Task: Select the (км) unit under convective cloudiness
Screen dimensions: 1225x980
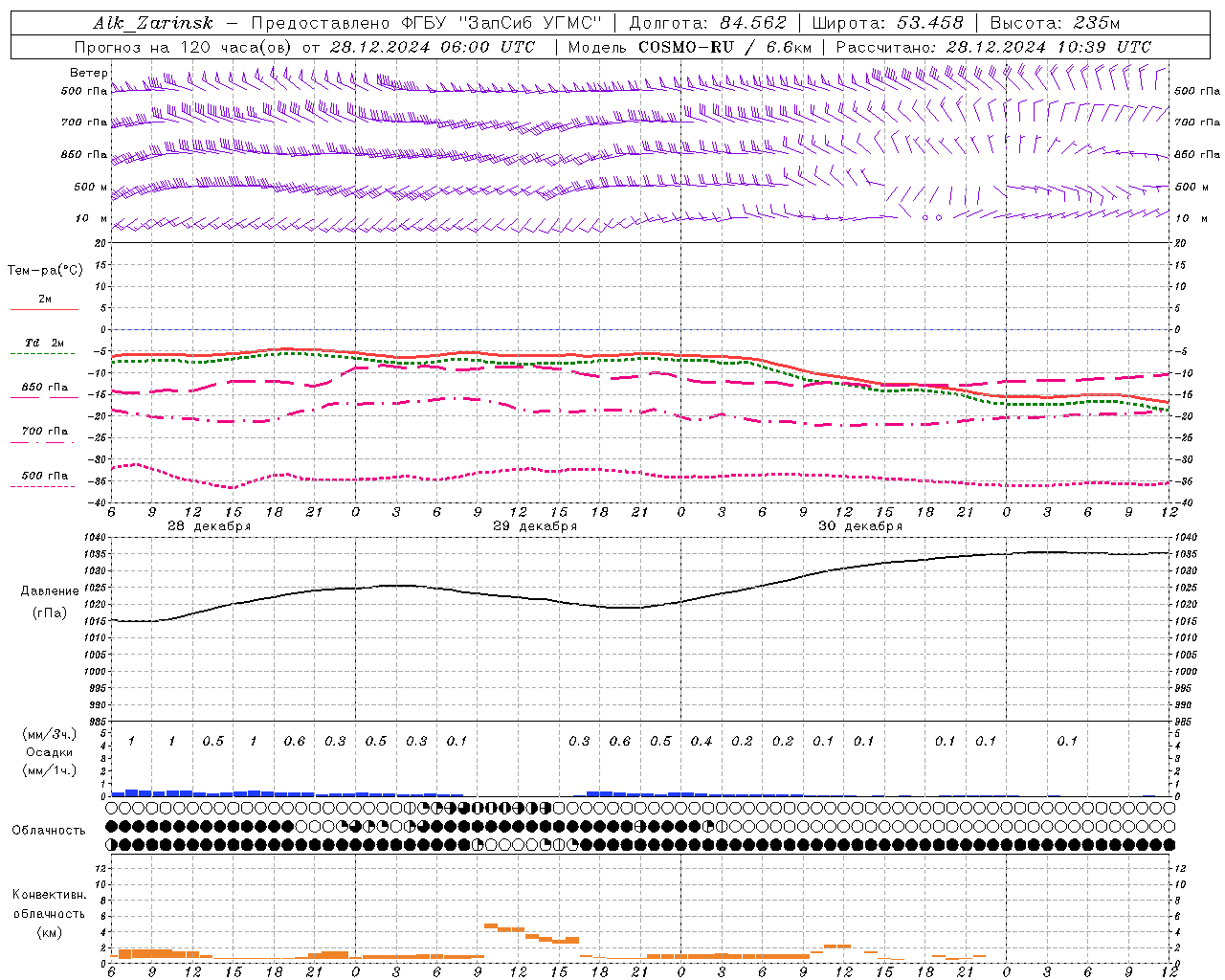Action: tap(49, 933)
